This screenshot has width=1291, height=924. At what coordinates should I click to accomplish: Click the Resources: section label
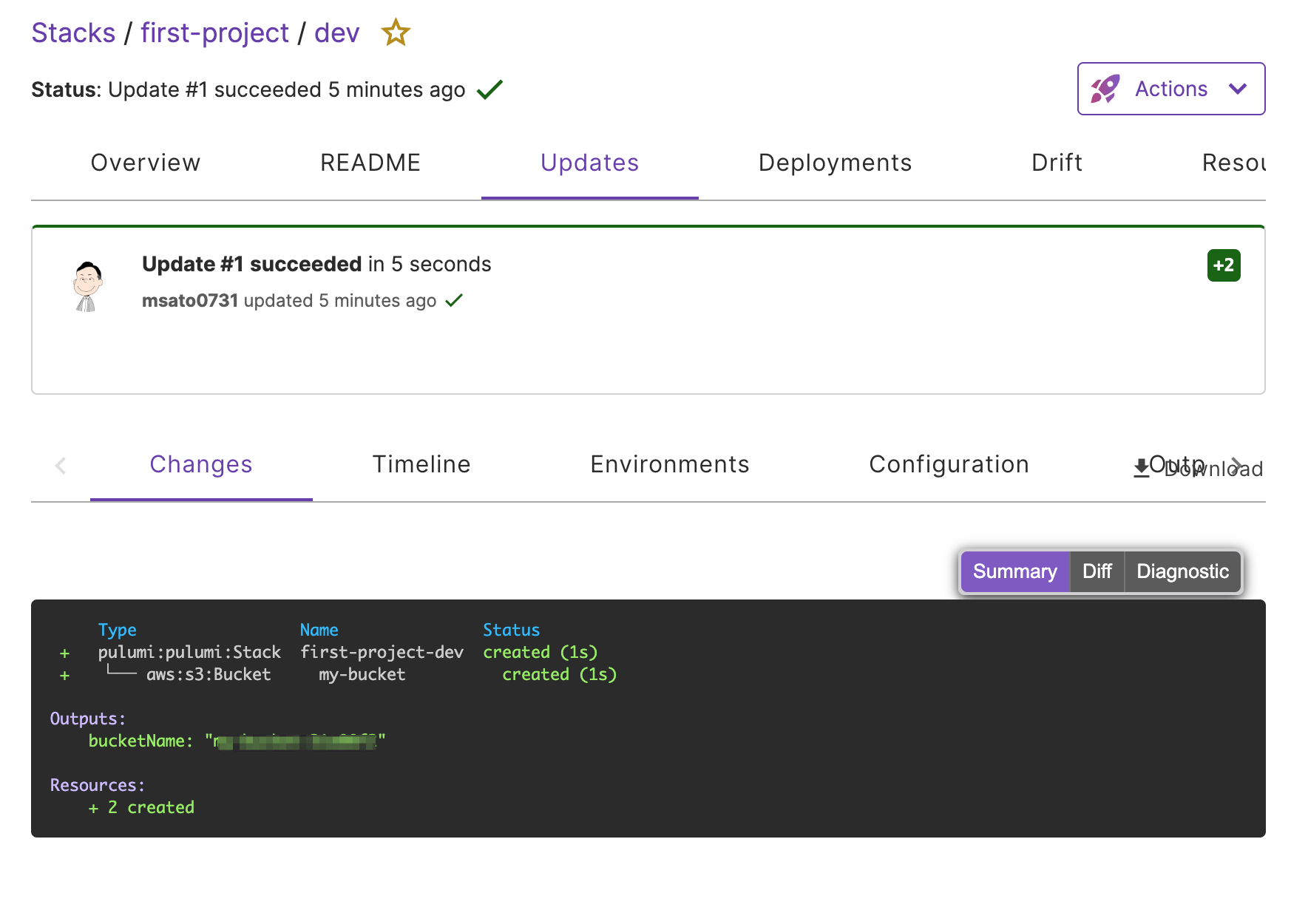click(x=98, y=786)
